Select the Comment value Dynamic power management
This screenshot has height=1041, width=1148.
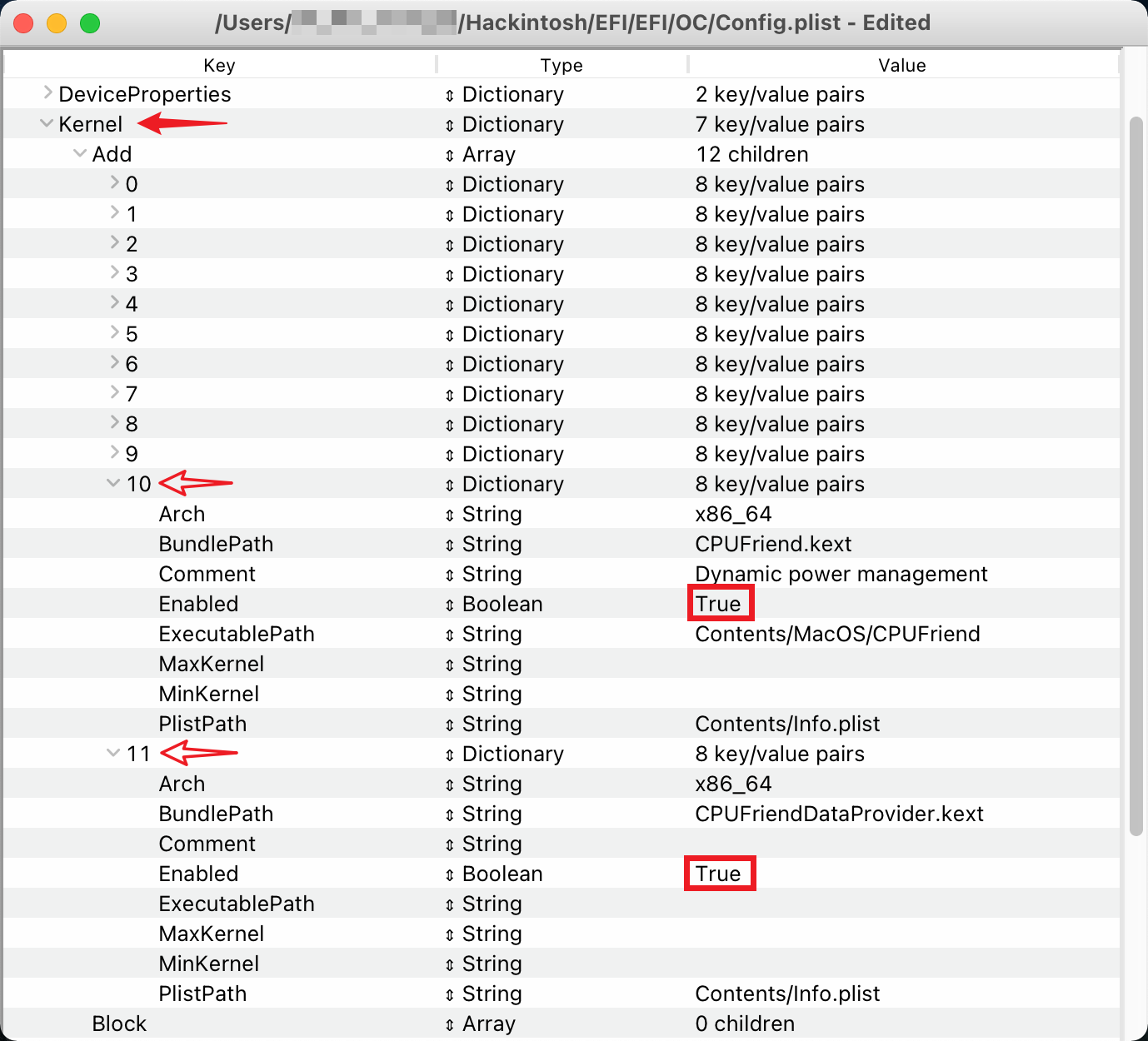pyautogui.click(x=841, y=574)
